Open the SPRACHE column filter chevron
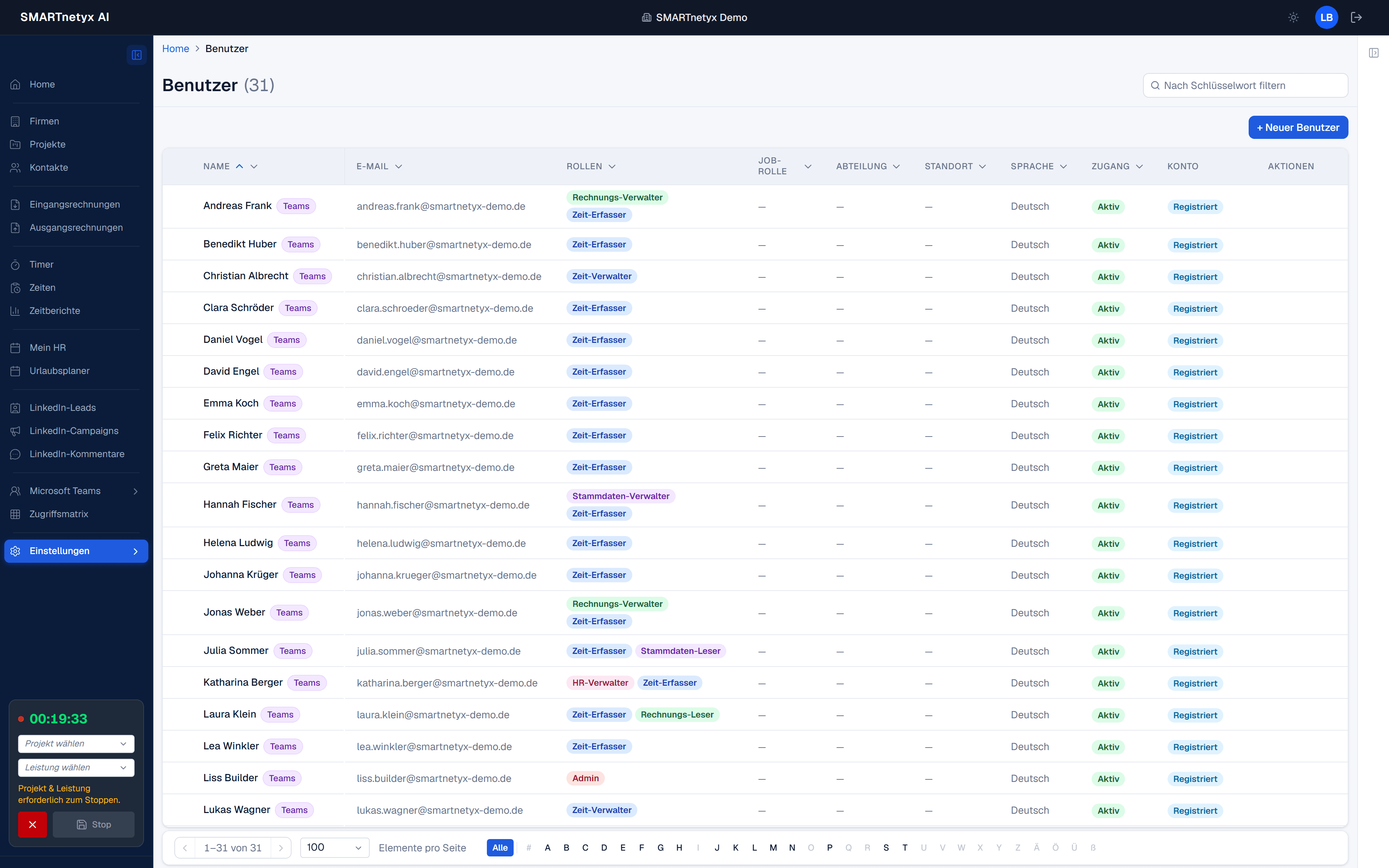The height and width of the screenshot is (868, 1389). click(1063, 166)
